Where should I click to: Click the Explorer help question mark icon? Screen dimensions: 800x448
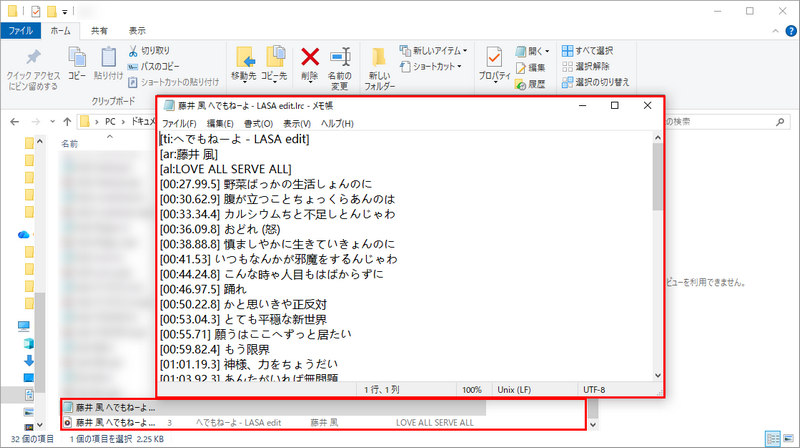pyautogui.click(x=790, y=31)
